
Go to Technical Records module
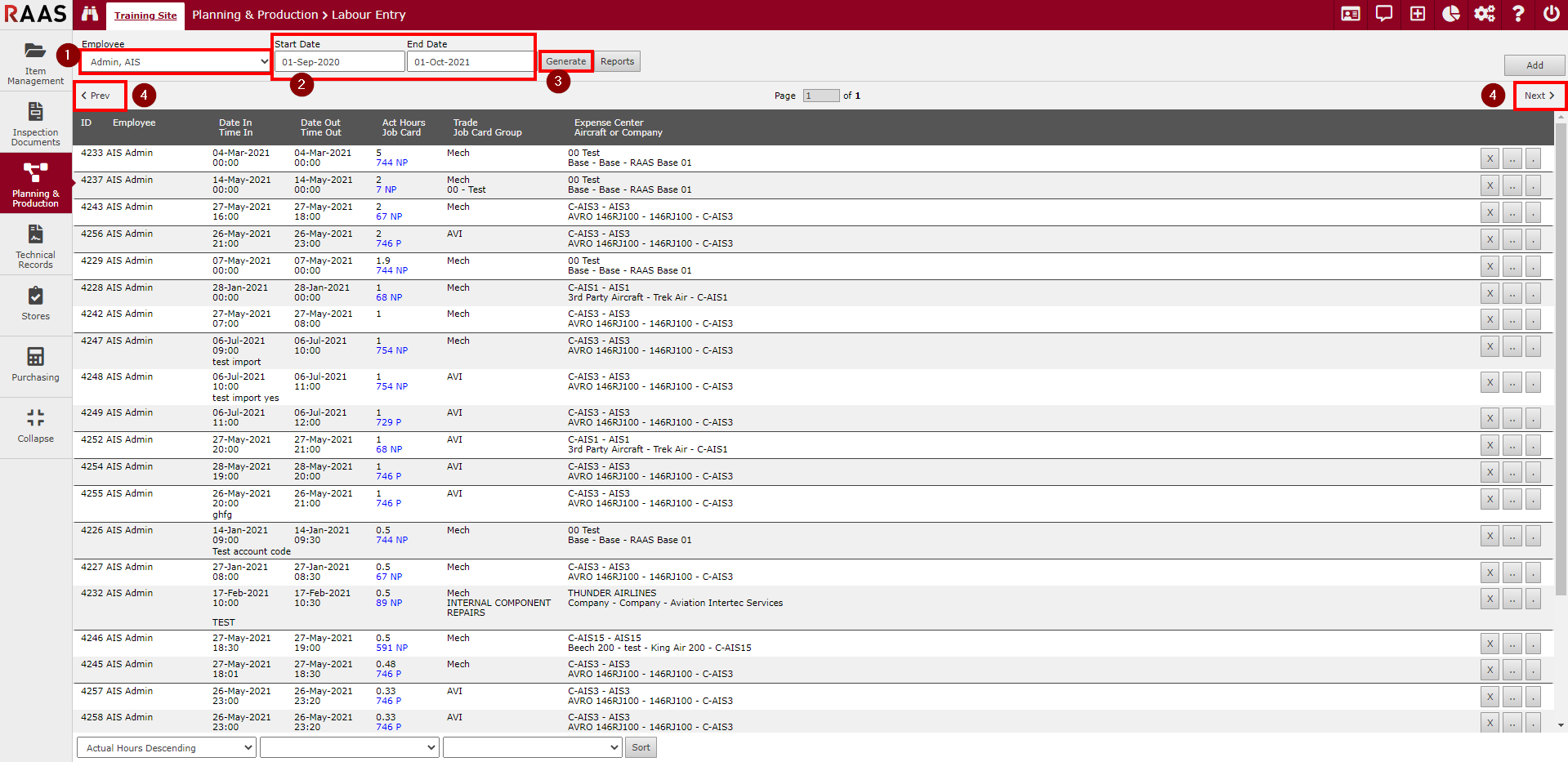[35, 246]
